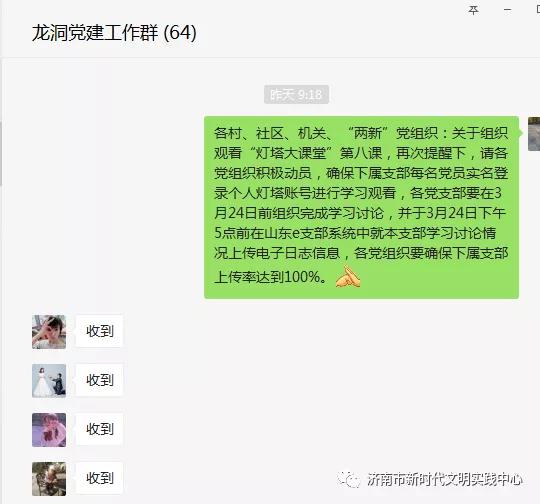Select 收到 reply beside the bottom avatar
The image size is (540, 504).
pyautogui.click(x=100, y=478)
